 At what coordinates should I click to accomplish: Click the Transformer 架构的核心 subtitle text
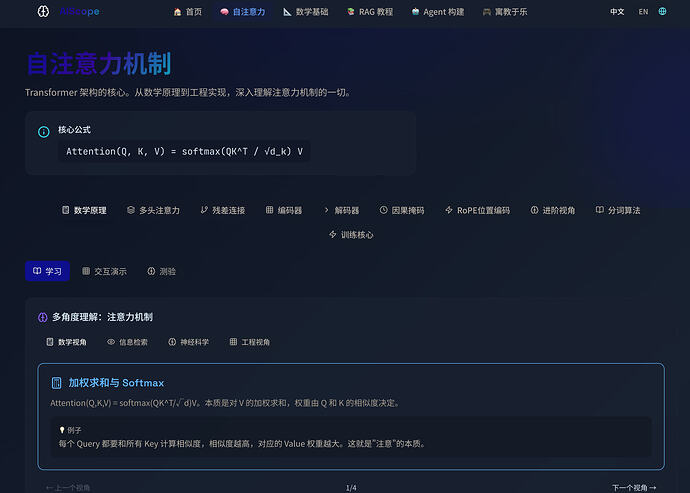click(x=188, y=92)
